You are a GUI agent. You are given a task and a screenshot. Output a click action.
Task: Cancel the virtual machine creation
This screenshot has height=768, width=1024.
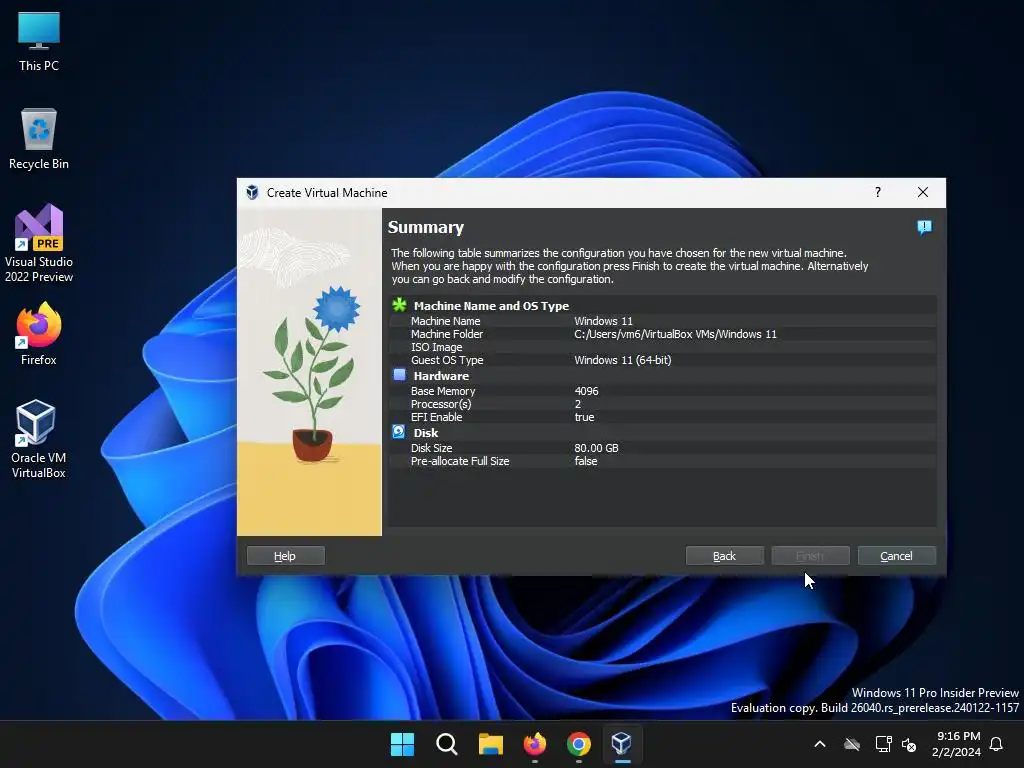point(897,556)
